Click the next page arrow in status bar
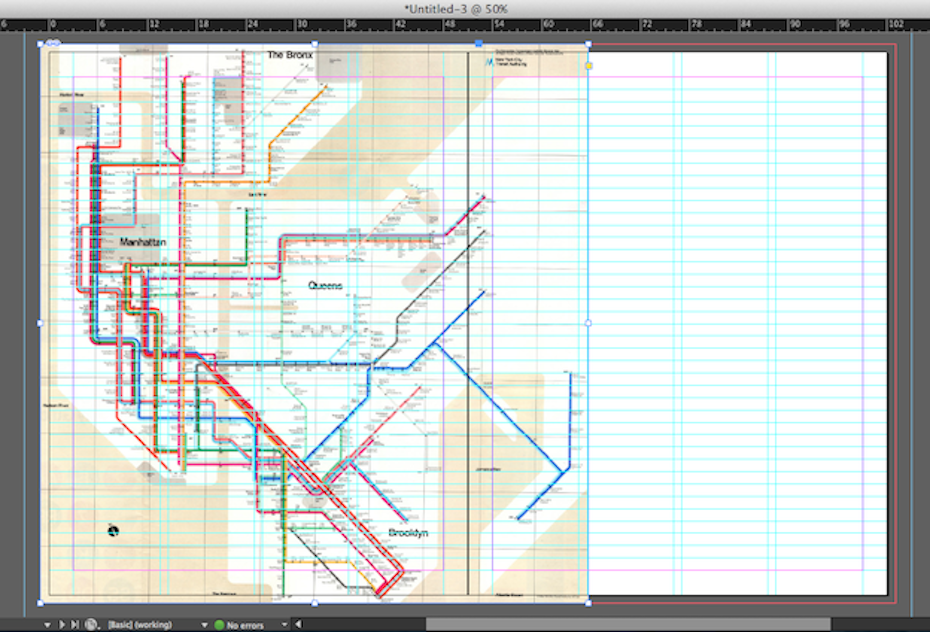 point(61,624)
